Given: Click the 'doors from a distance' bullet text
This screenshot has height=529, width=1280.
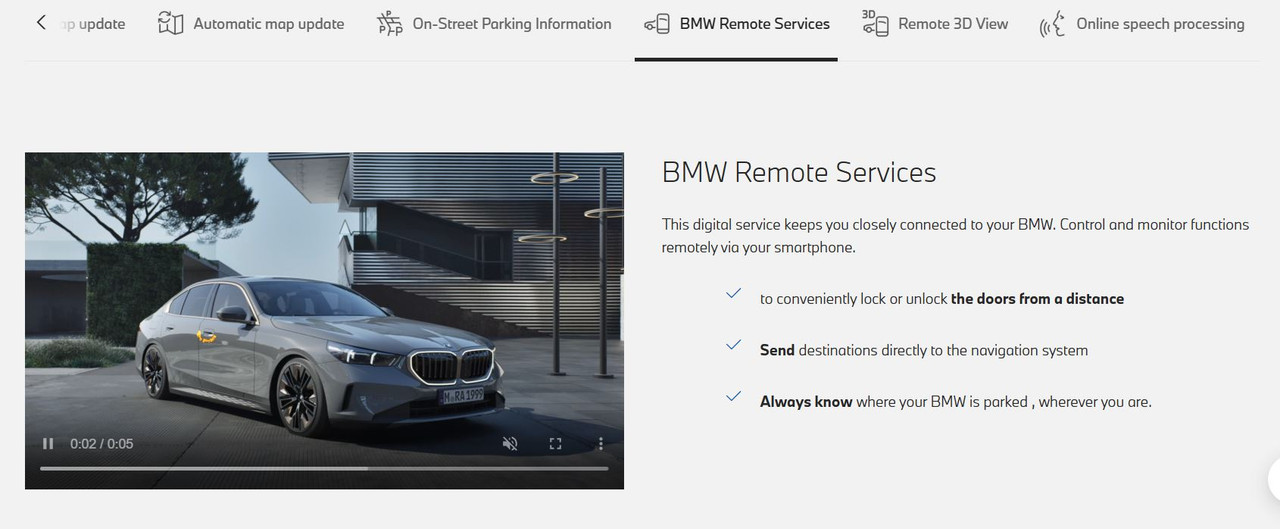Looking at the screenshot, I should pos(942,299).
